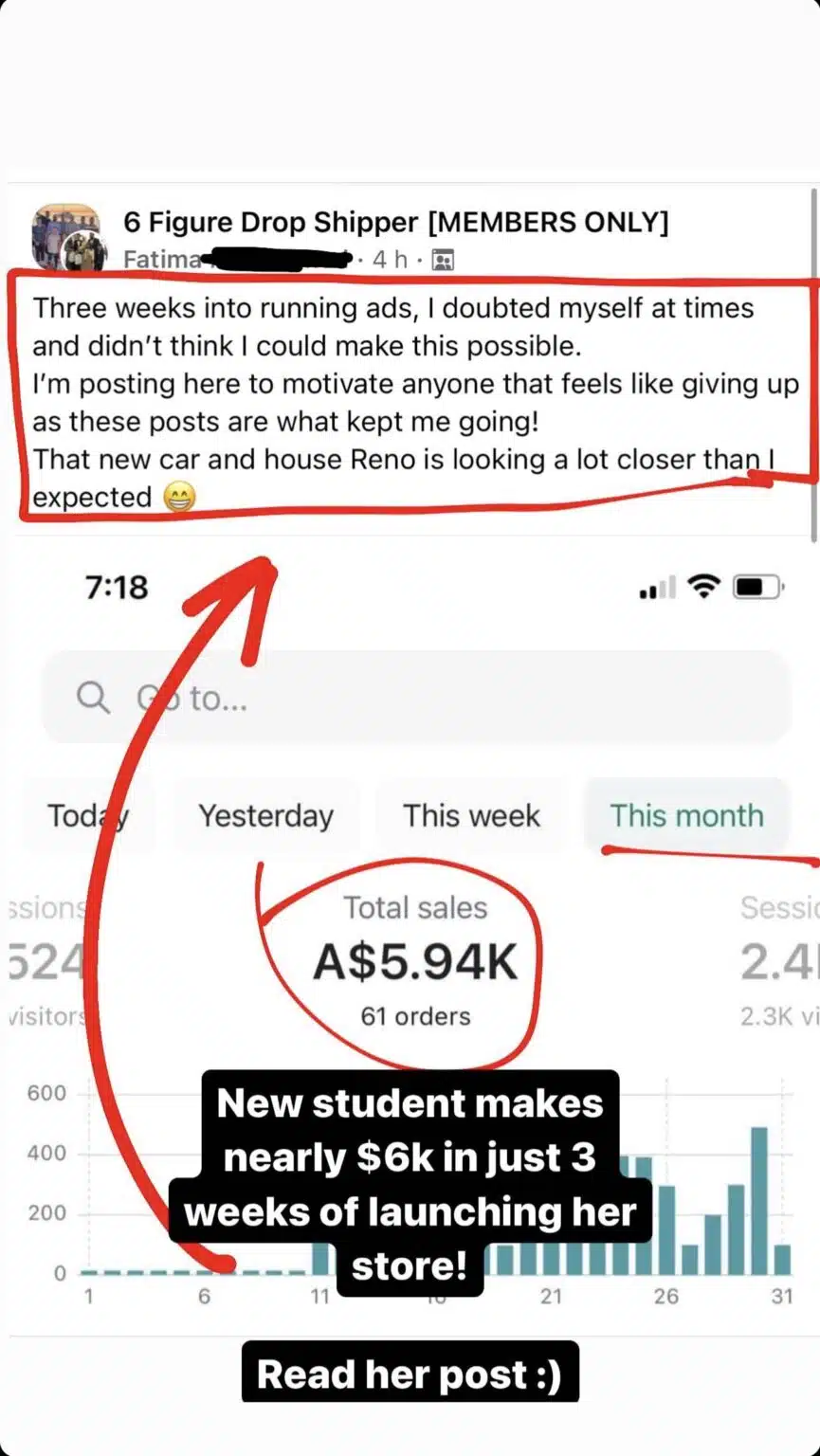Click the "4 h" post timestamp

389,259
